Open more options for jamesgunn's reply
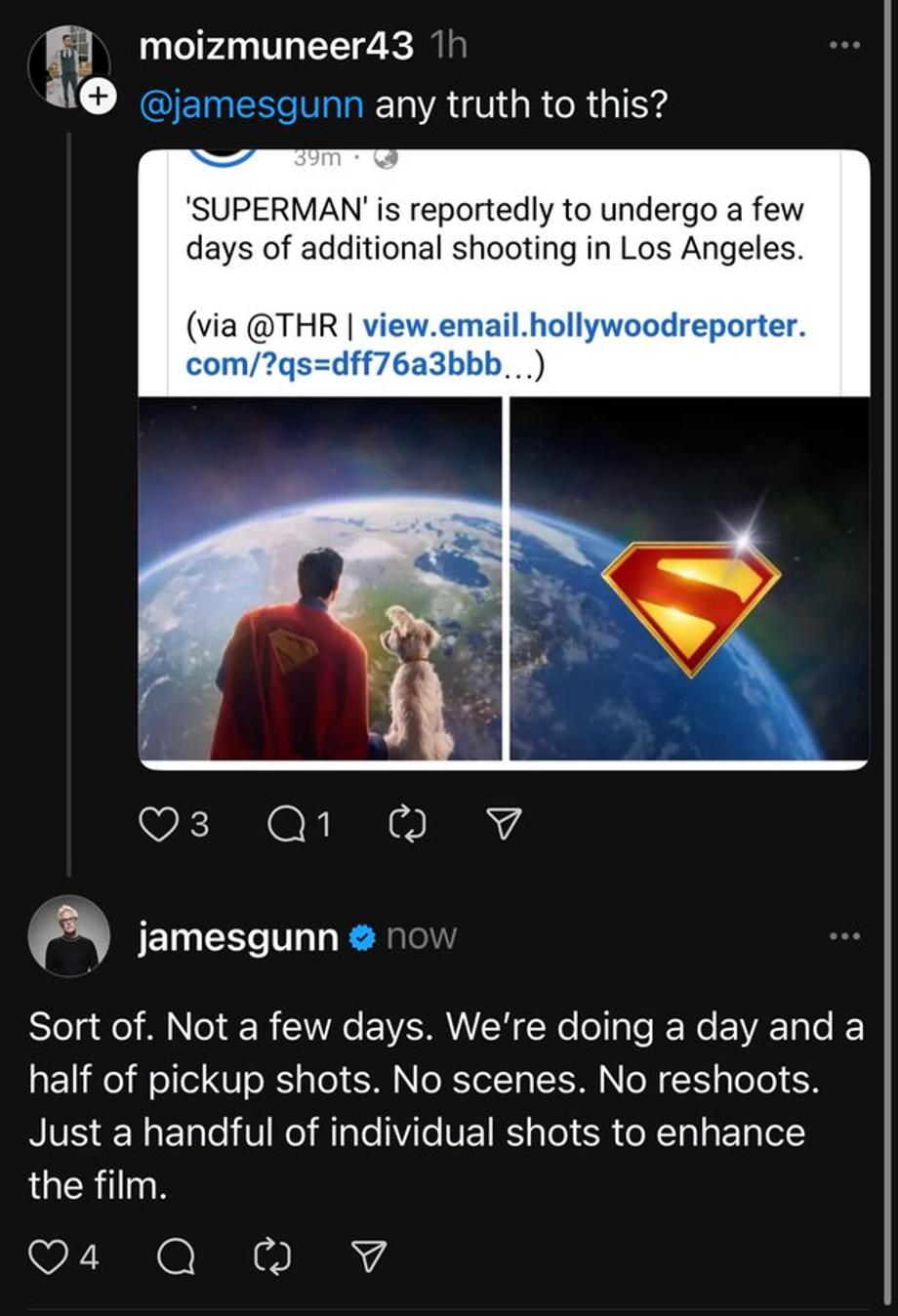The width and height of the screenshot is (898, 1316). coord(844,936)
